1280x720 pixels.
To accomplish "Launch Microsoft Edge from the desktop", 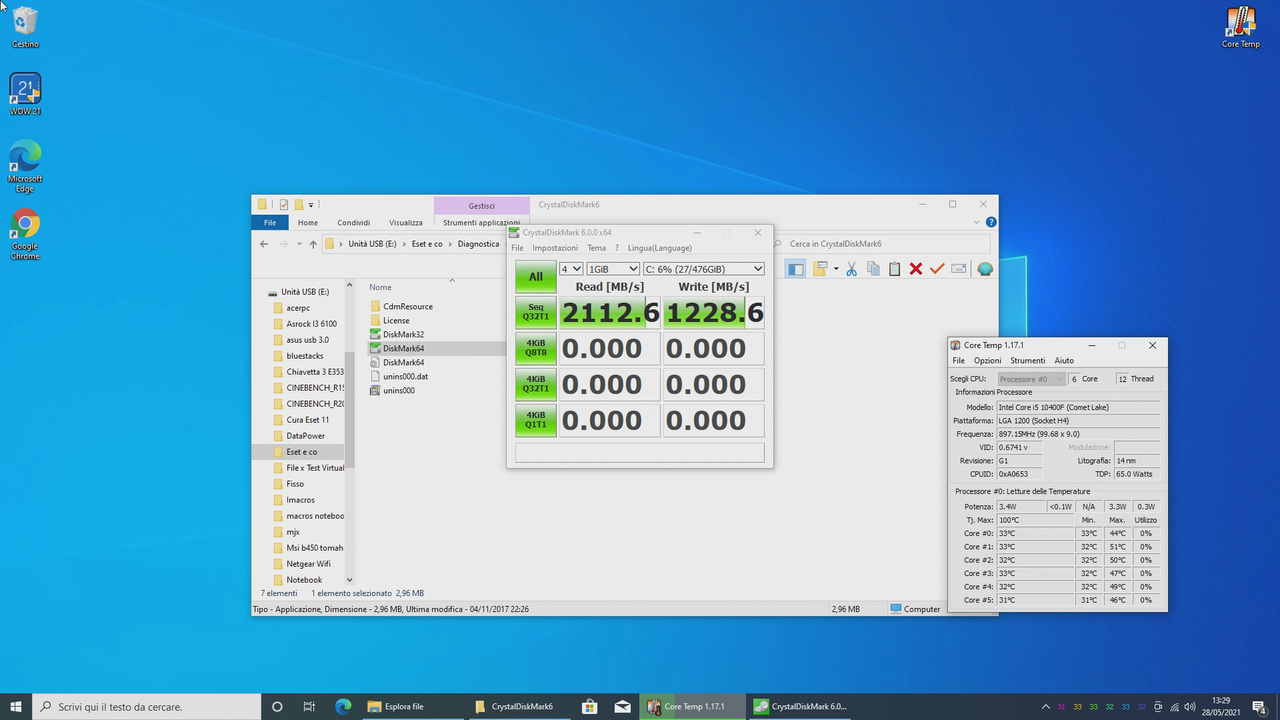I will pos(25,166).
